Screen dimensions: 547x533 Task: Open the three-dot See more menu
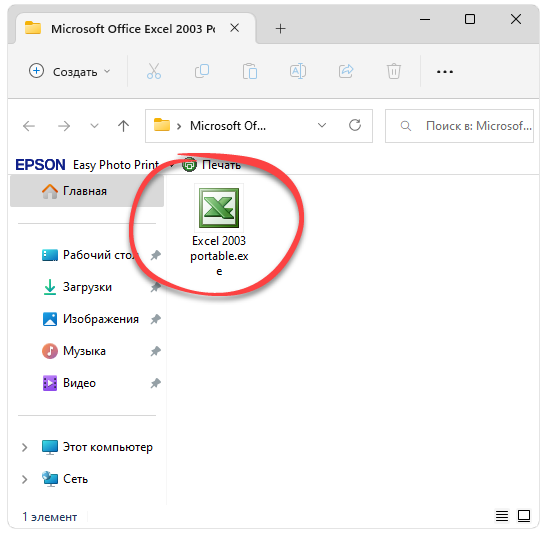click(445, 72)
